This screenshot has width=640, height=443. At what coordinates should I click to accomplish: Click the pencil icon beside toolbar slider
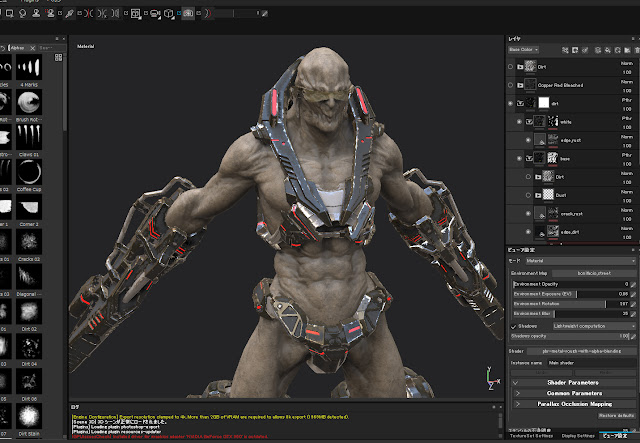pos(264,13)
